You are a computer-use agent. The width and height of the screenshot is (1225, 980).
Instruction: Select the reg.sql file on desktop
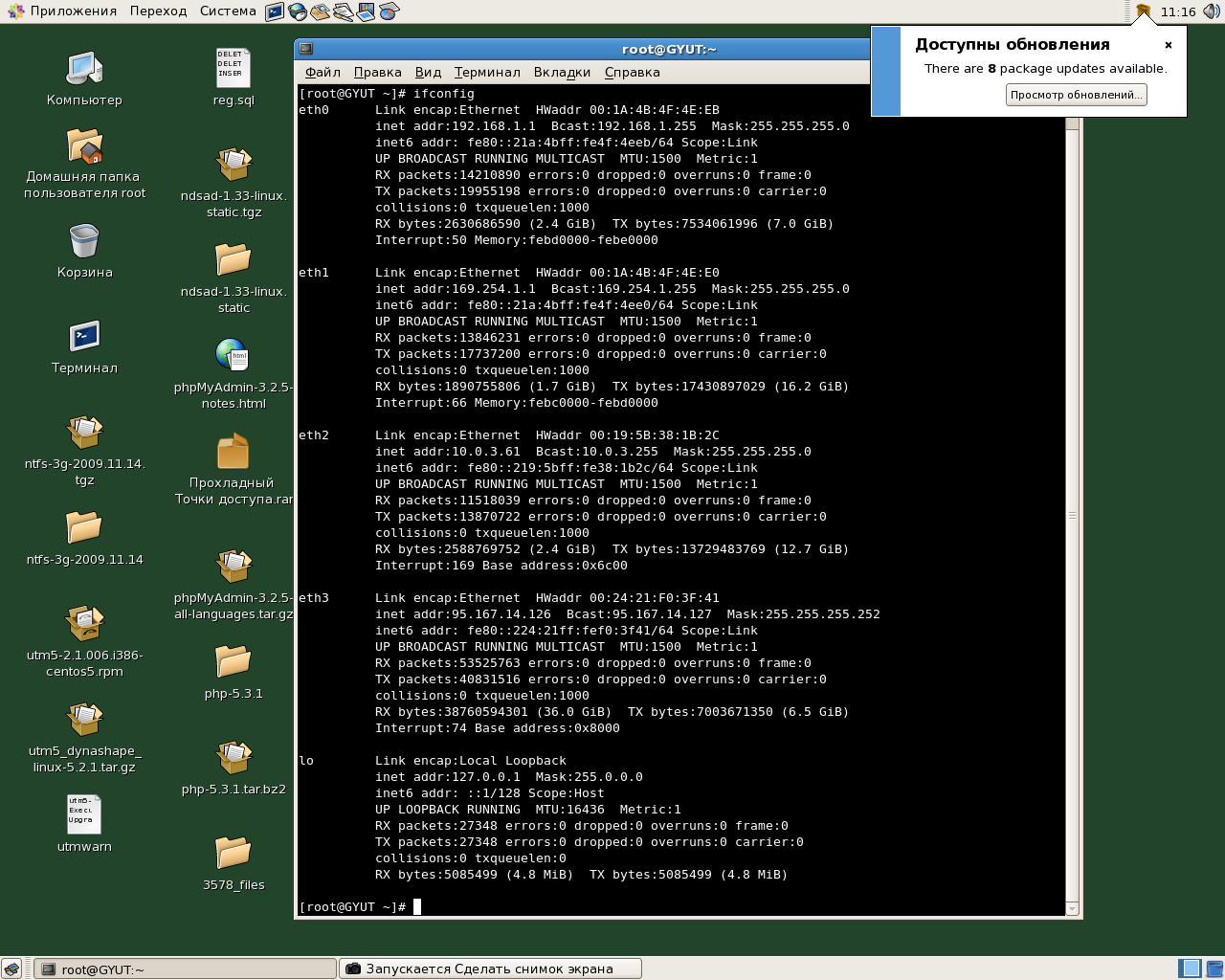coord(234,69)
